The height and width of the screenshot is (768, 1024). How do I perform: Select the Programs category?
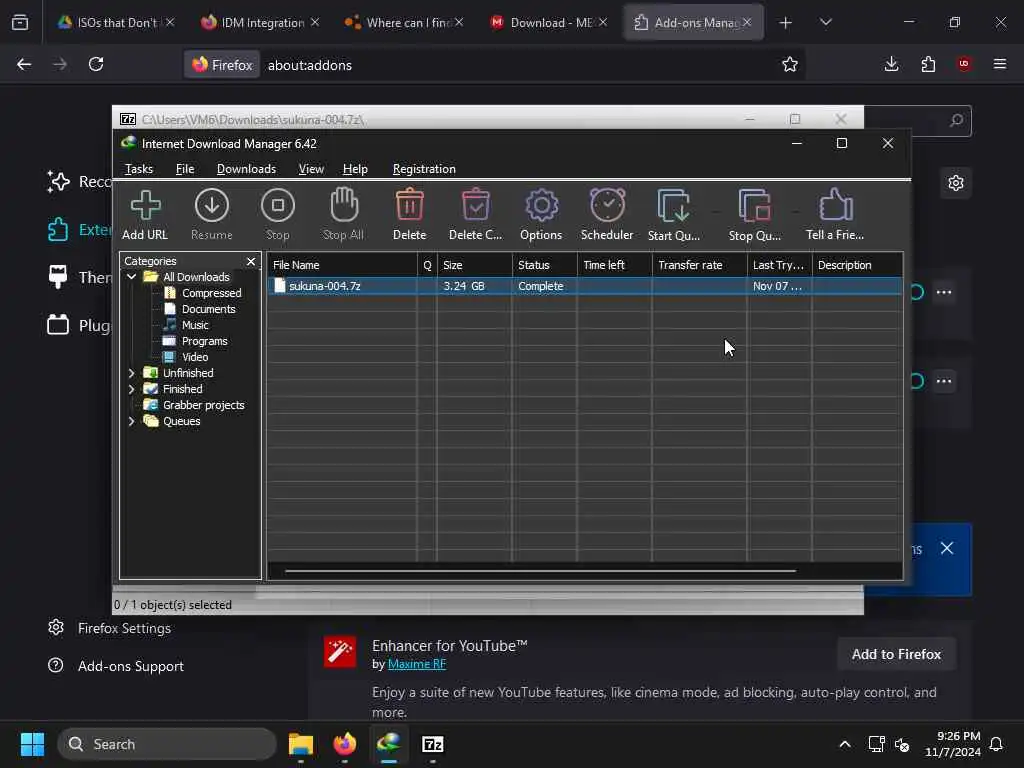click(x=204, y=341)
